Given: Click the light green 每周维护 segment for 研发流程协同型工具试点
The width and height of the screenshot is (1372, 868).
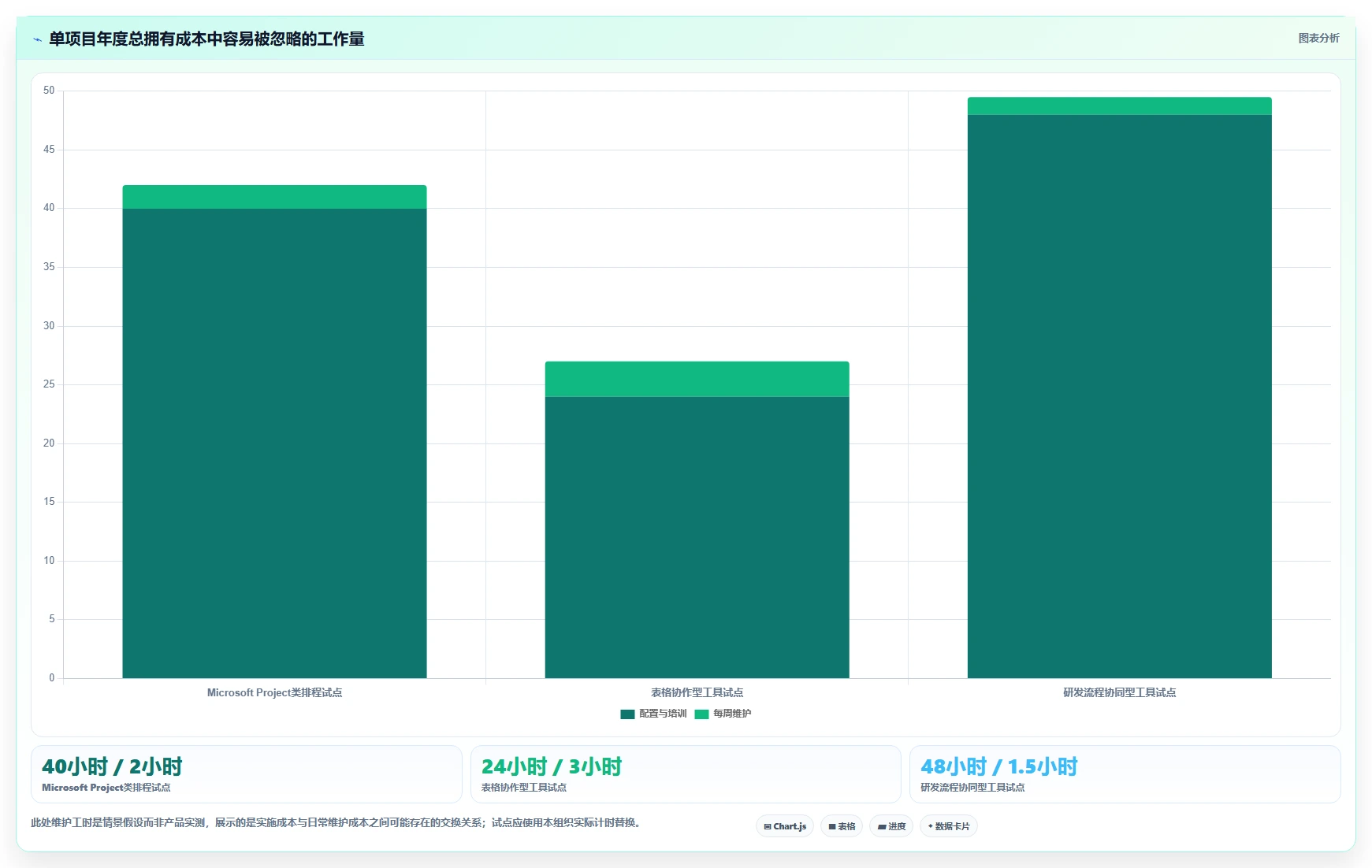Looking at the screenshot, I should coord(1119,106).
